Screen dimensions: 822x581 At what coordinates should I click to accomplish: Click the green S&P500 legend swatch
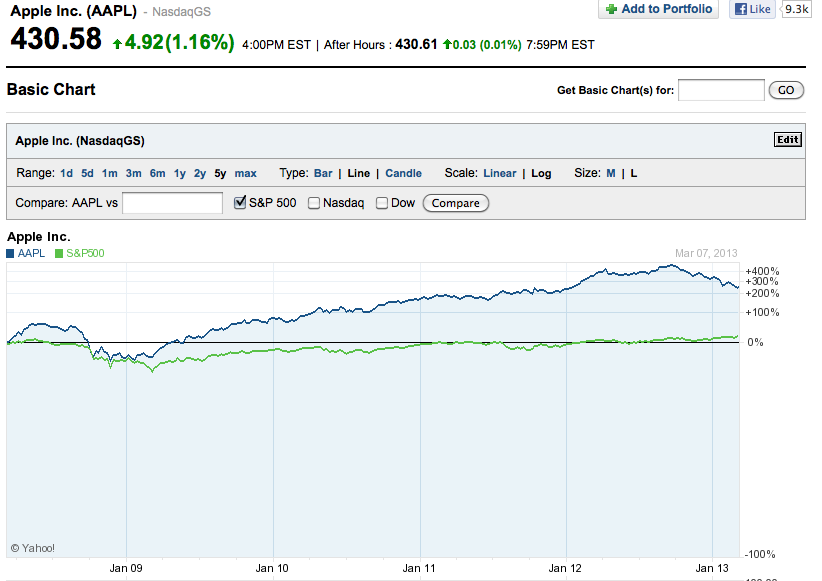(x=59, y=254)
